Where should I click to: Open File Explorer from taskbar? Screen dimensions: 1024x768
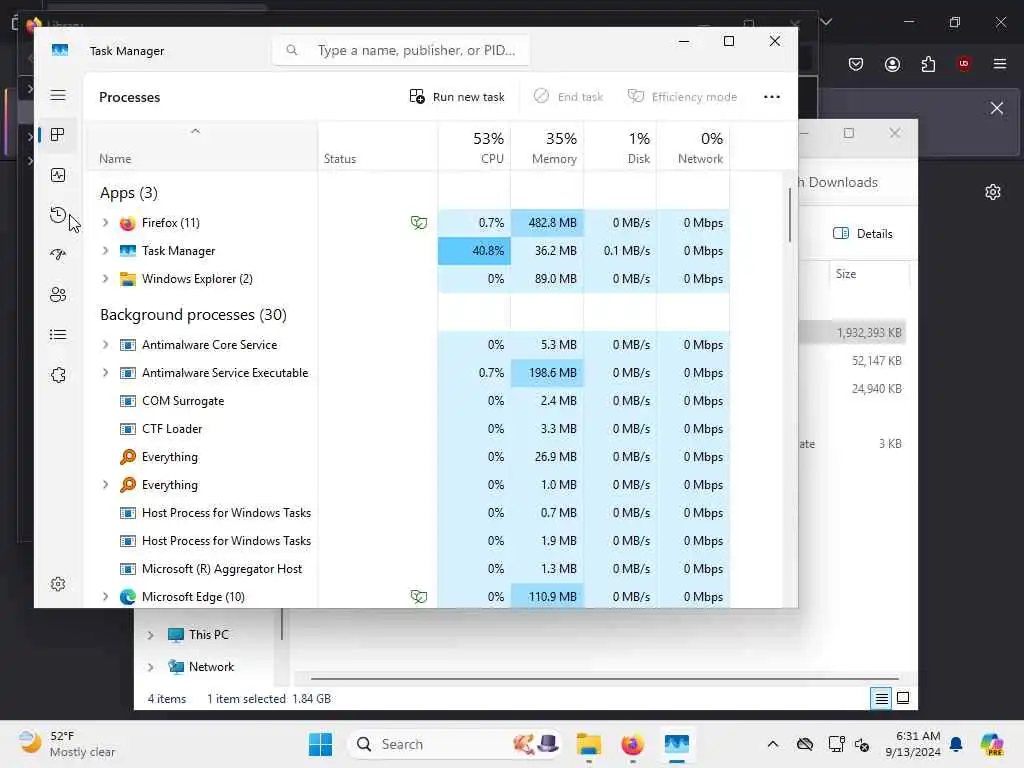coord(588,744)
